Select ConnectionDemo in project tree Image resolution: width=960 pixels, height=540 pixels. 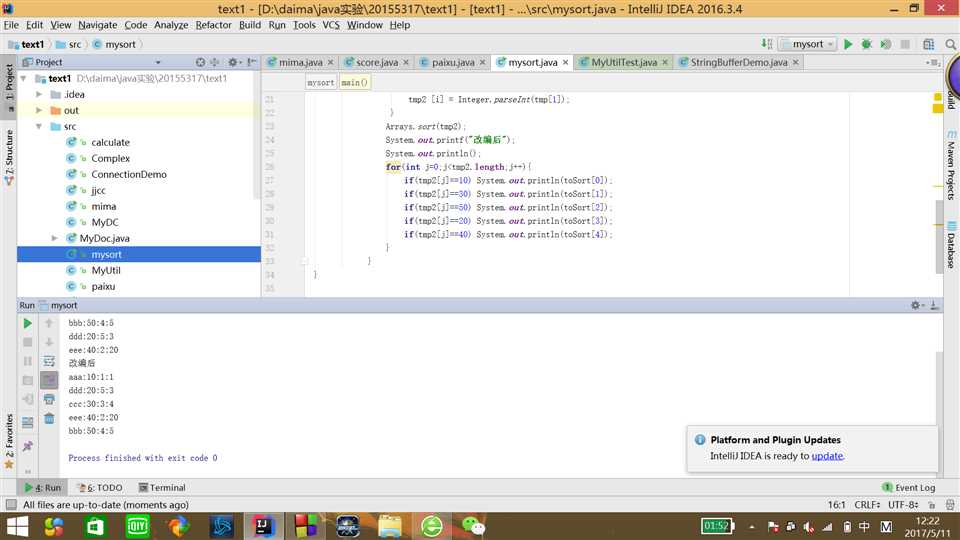pos(129,174)
